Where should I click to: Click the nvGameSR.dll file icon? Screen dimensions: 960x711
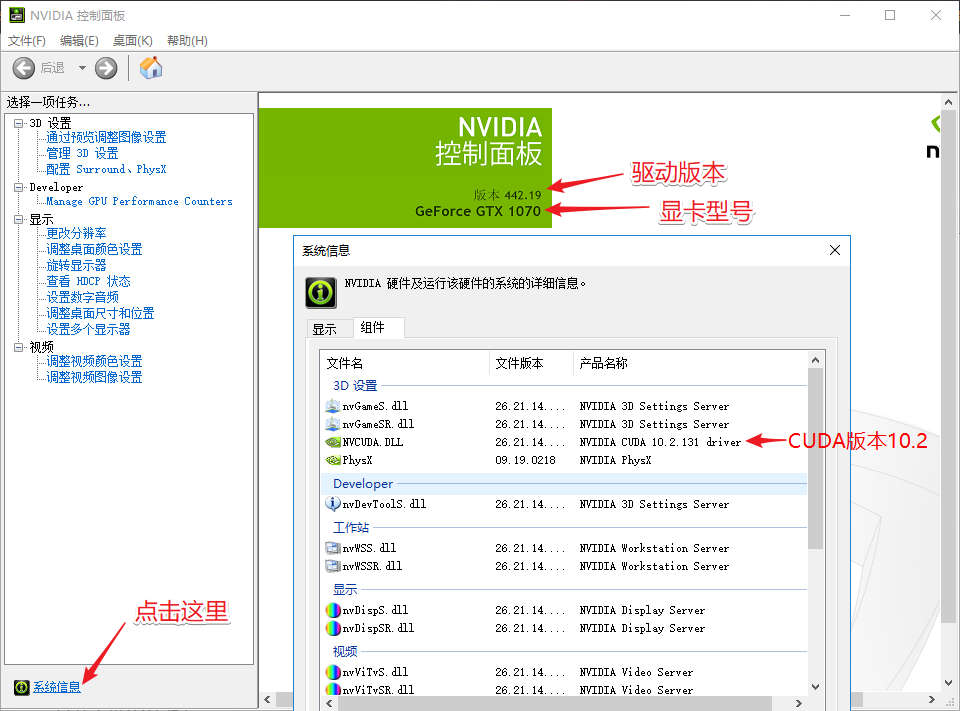[332, 424]
